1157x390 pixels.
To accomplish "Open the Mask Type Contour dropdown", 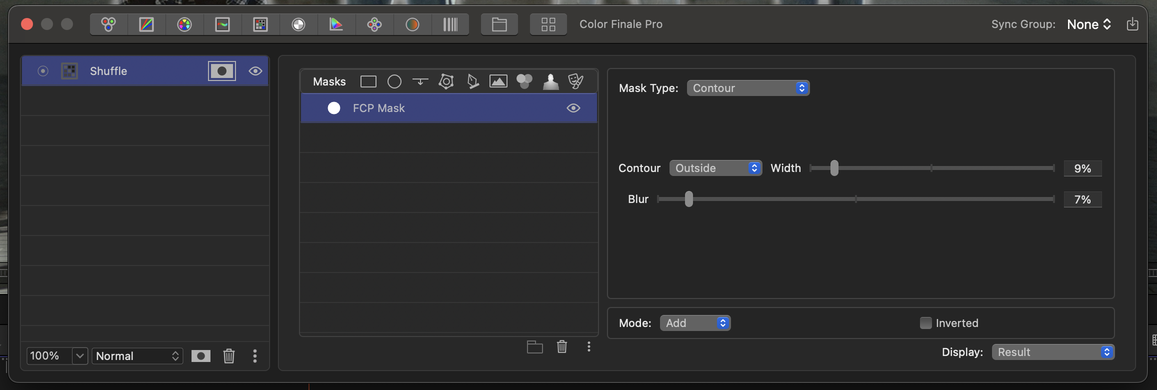I will pos(748,88).
